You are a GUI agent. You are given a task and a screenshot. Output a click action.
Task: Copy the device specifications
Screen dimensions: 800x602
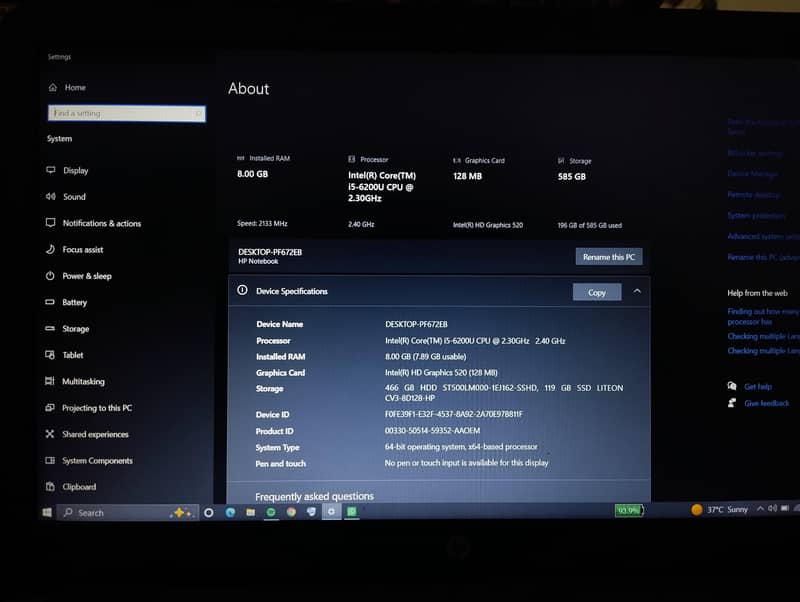(597, 292)
